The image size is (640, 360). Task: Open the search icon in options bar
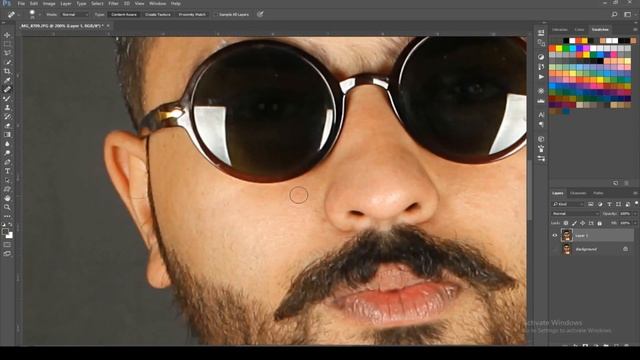615,14
